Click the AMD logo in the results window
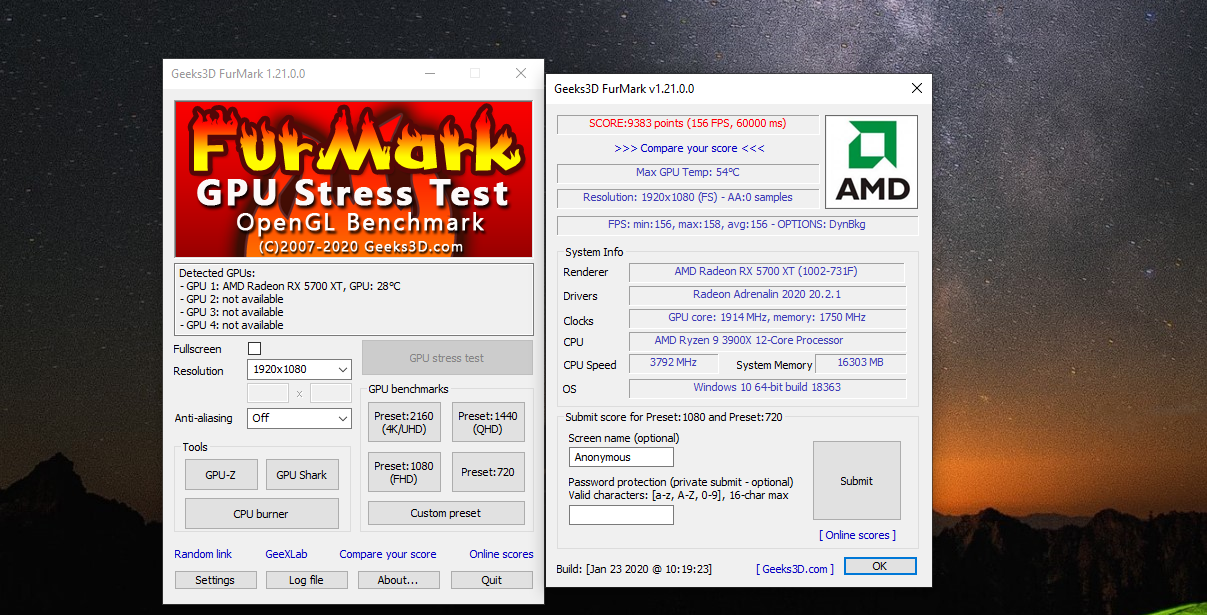The image size is (1207, 615). [871, 162]
